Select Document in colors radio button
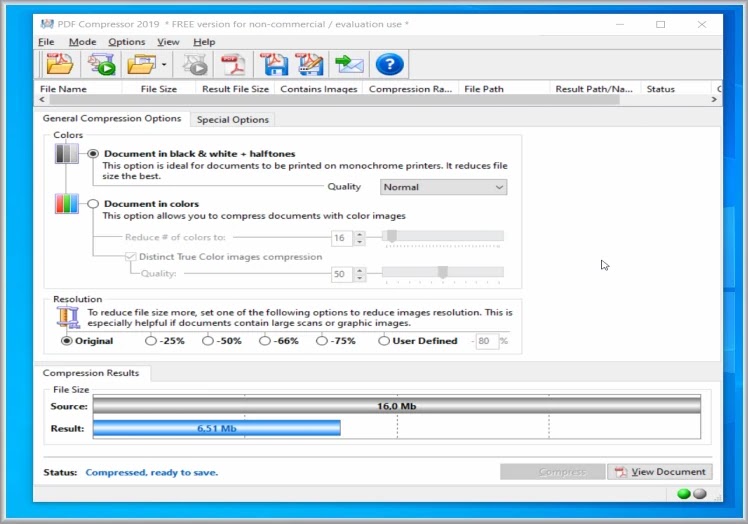Image resolution: width=748 pixels, height=524 pixels. (x=93, y=204)
